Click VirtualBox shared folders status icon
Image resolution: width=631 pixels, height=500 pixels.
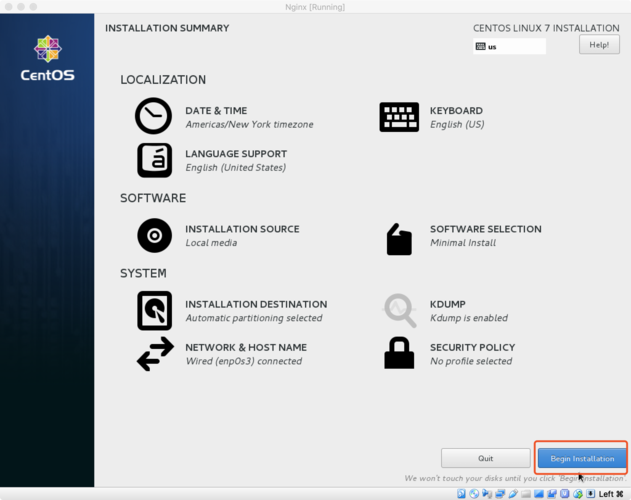526,494
